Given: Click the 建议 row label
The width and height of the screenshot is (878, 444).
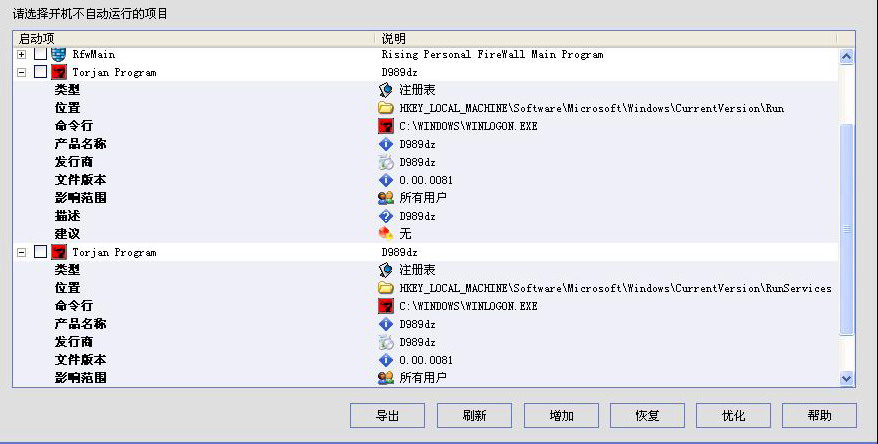Looking at the screenshot, I should (x=67, y=233).
